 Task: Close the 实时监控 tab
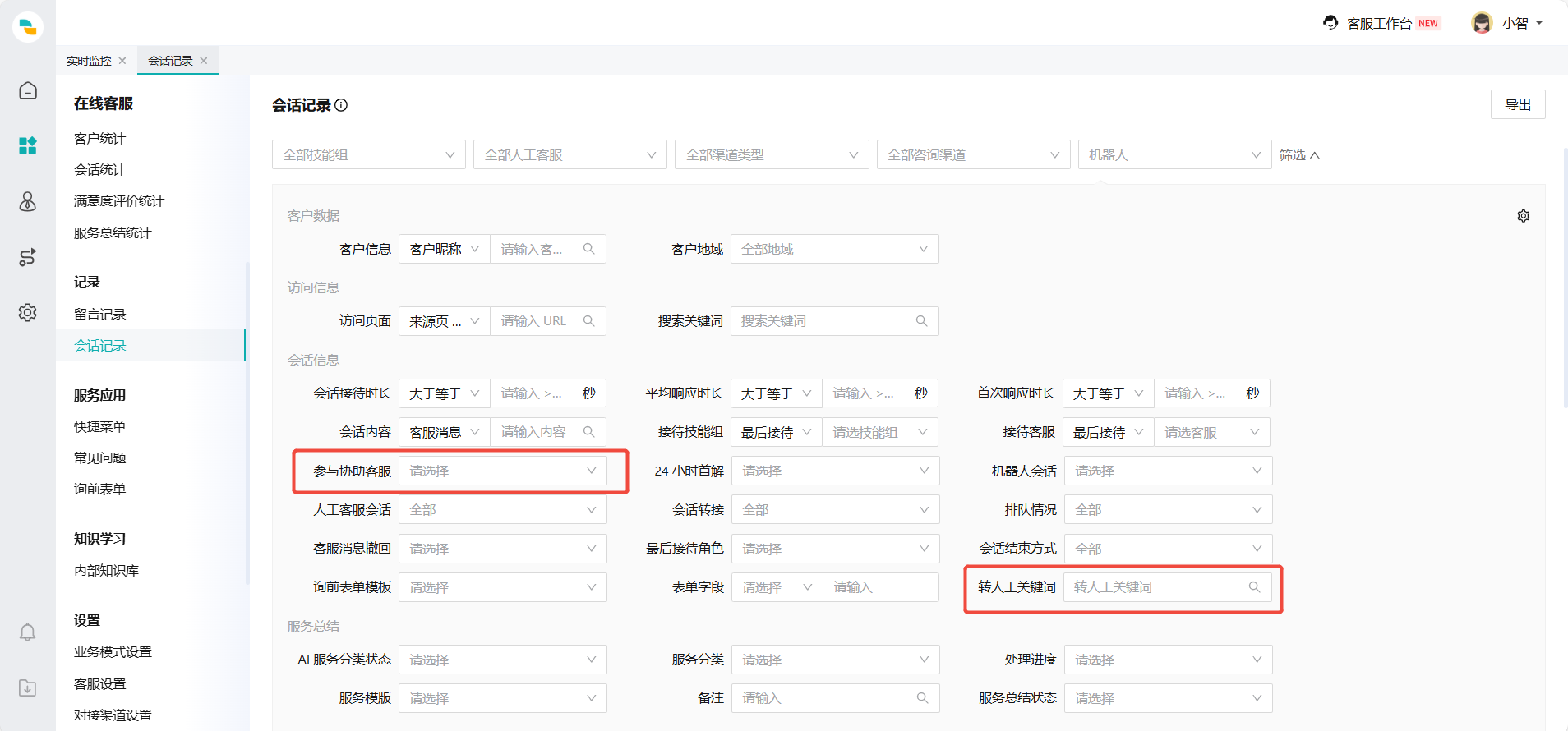(122, 61)
